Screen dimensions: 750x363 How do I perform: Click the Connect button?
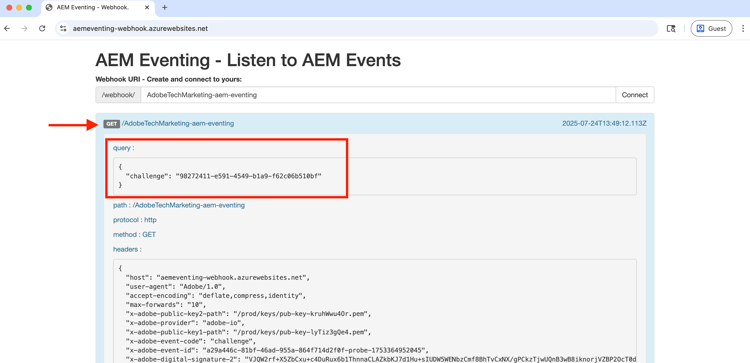pos(635,95)
